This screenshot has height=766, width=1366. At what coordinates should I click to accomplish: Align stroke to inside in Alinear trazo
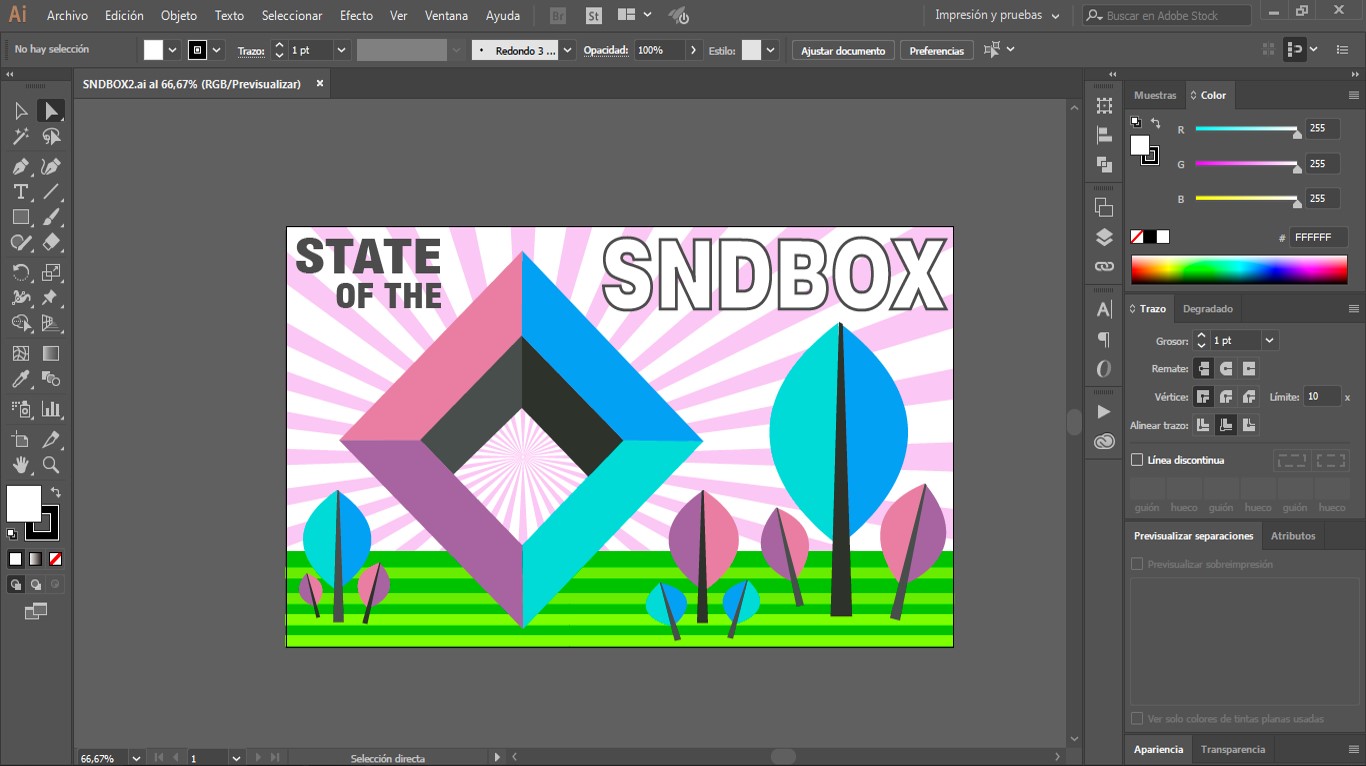coord(1226,425)
